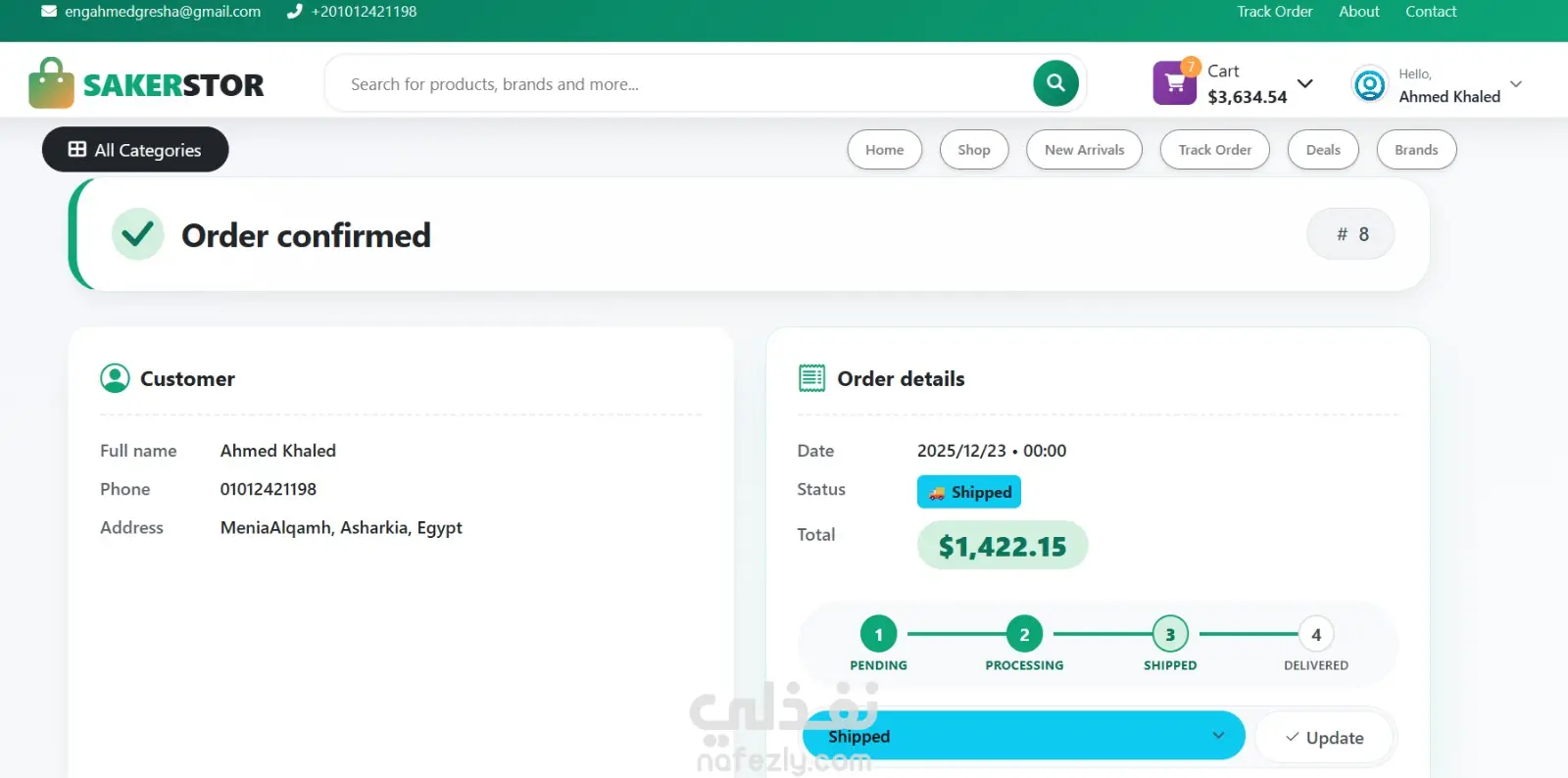This screenshot has width=1568, height=778.
Task: Open the Shipped status dropdown
Action: pyautogui.click(x=1023, y=736)
